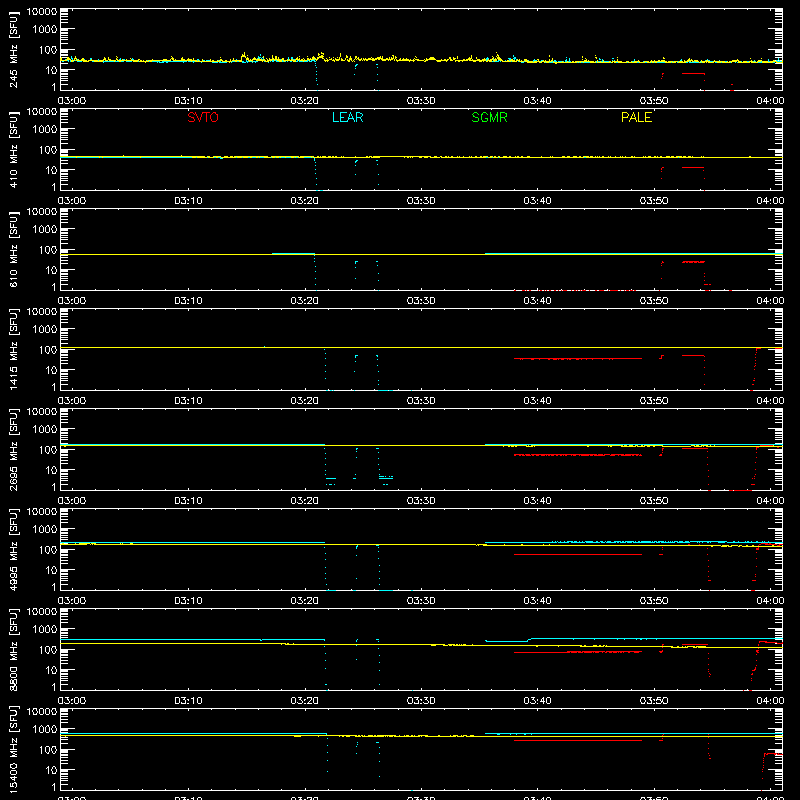Click the 03:10 tick below the 410 MHz panel

point(188,201)
